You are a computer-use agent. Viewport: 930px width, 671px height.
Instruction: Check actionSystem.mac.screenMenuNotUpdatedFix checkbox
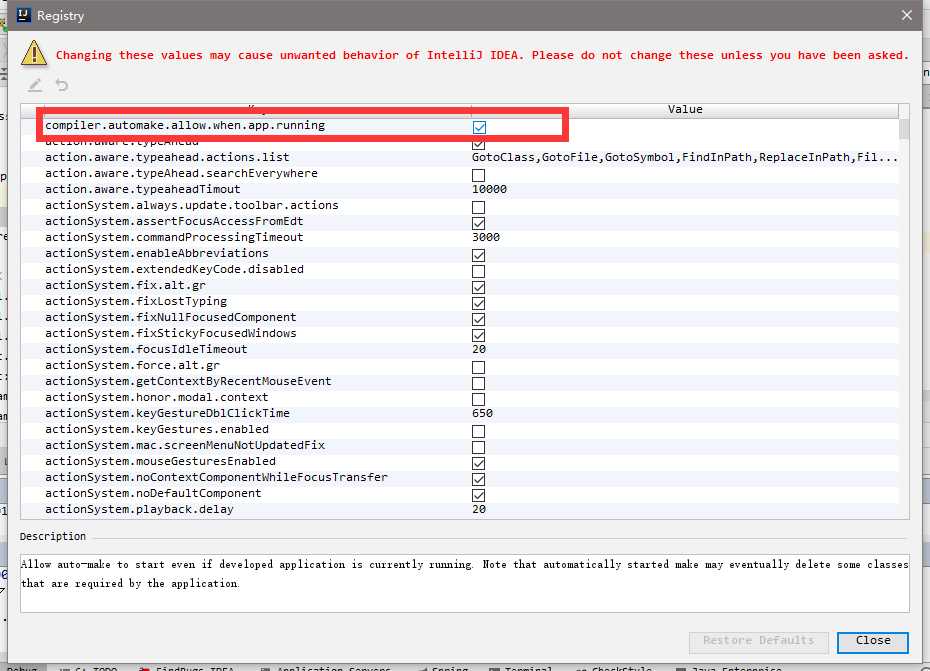click(478, 447)
